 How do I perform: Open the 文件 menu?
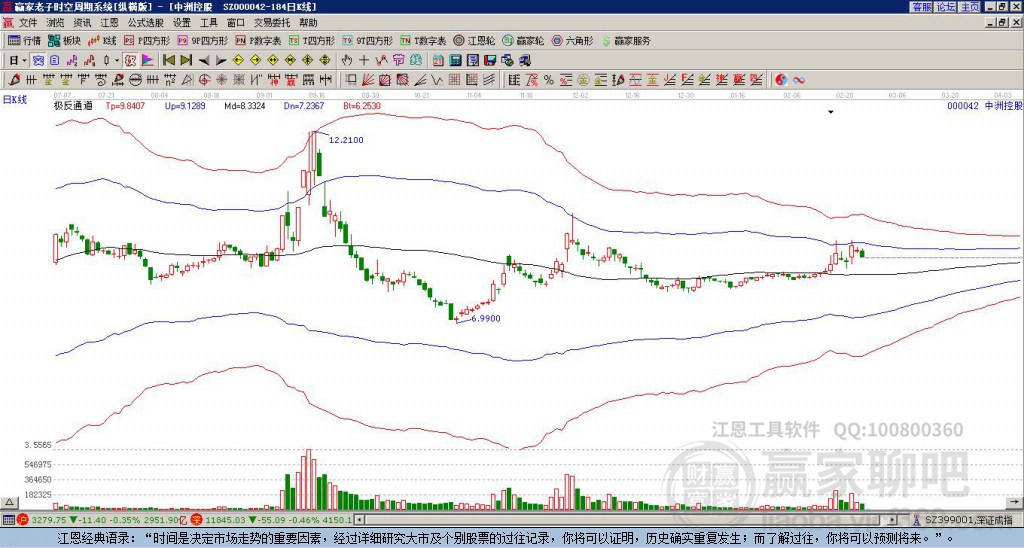(x=28, y=23)
